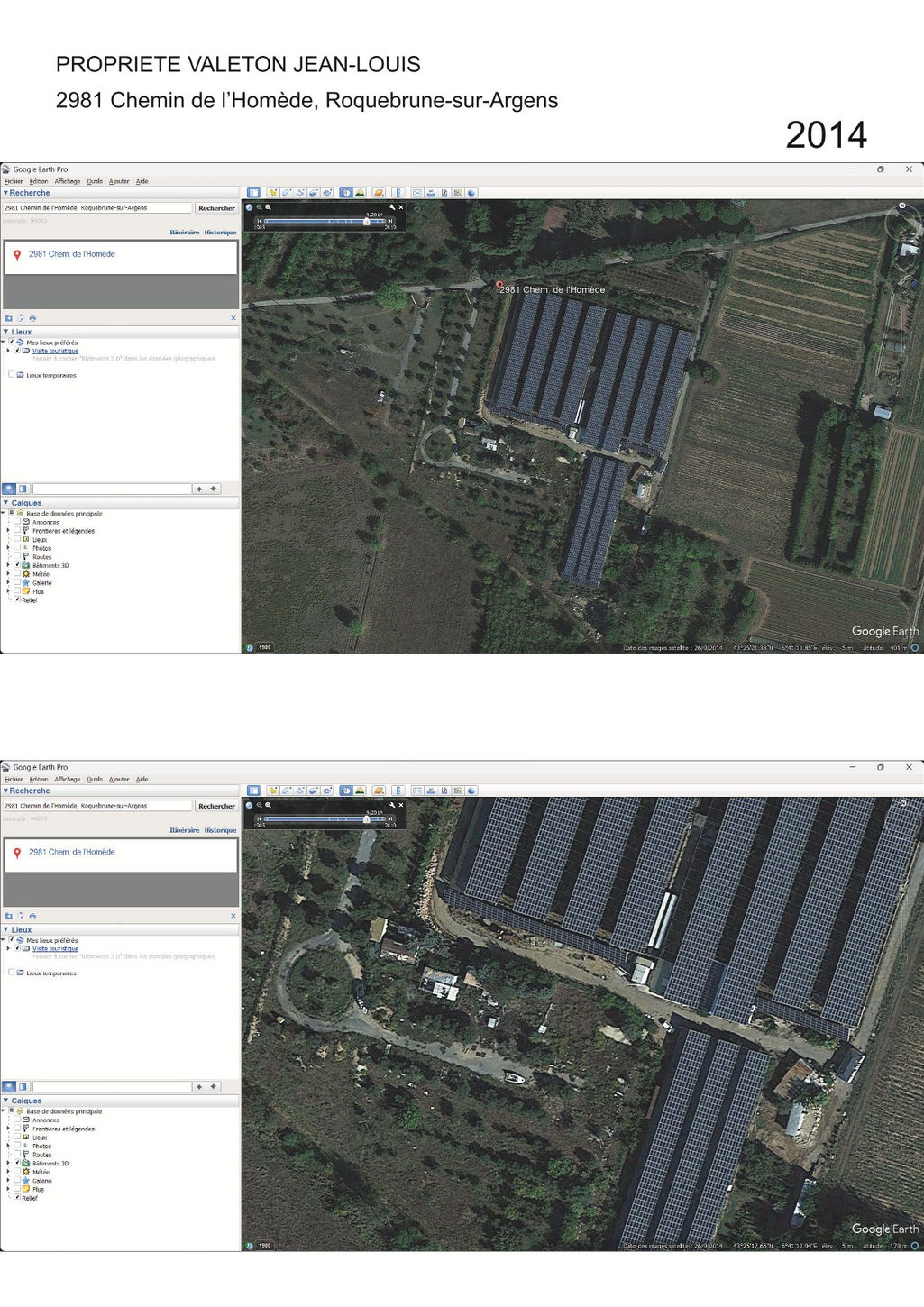This screenshot has height=1307, width=924.
Task: Search results printer icon, 401 m window
Action: (32, 318)
